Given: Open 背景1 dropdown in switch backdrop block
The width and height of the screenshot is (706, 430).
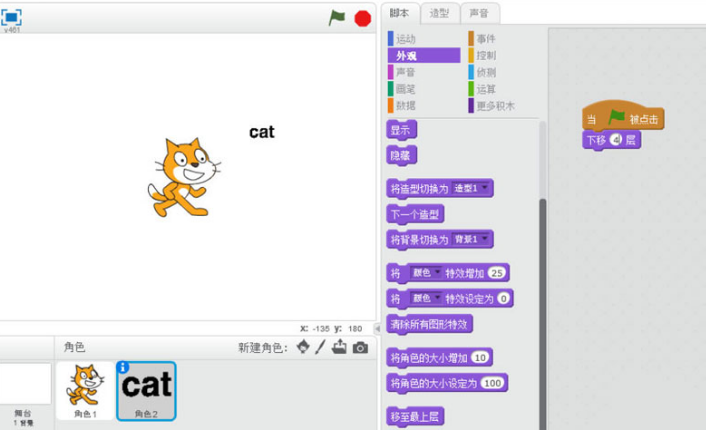Looking at the screenshot, I should point(471,239).
